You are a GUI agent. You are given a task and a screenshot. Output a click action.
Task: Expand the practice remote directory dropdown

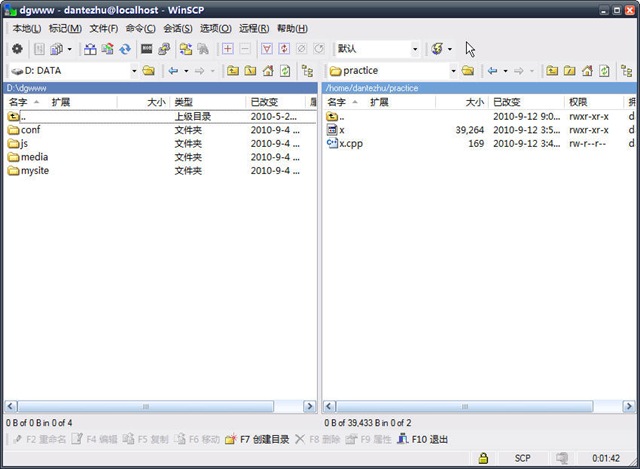[453, 71]
